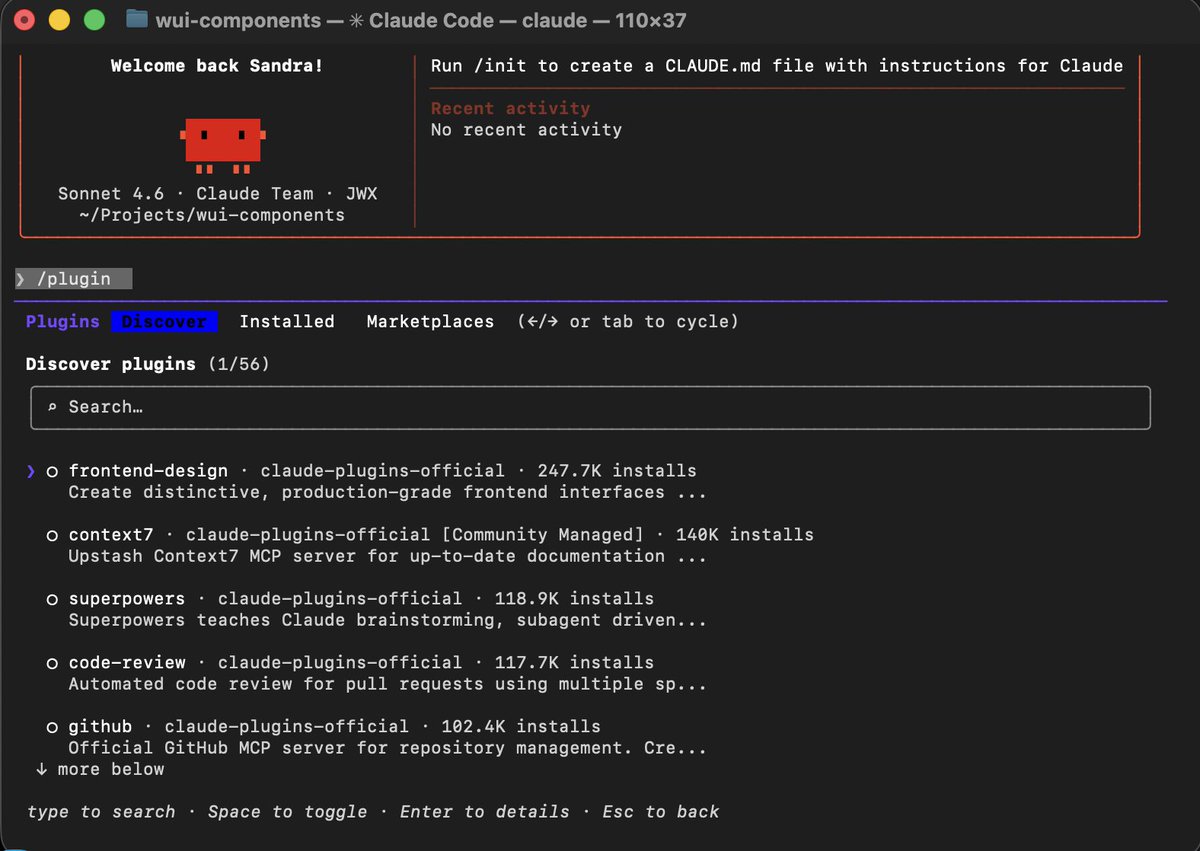
Task: Click 'Welcome back Sandra!' greeting
Action: pyautogui.click(x=217, y=66)
